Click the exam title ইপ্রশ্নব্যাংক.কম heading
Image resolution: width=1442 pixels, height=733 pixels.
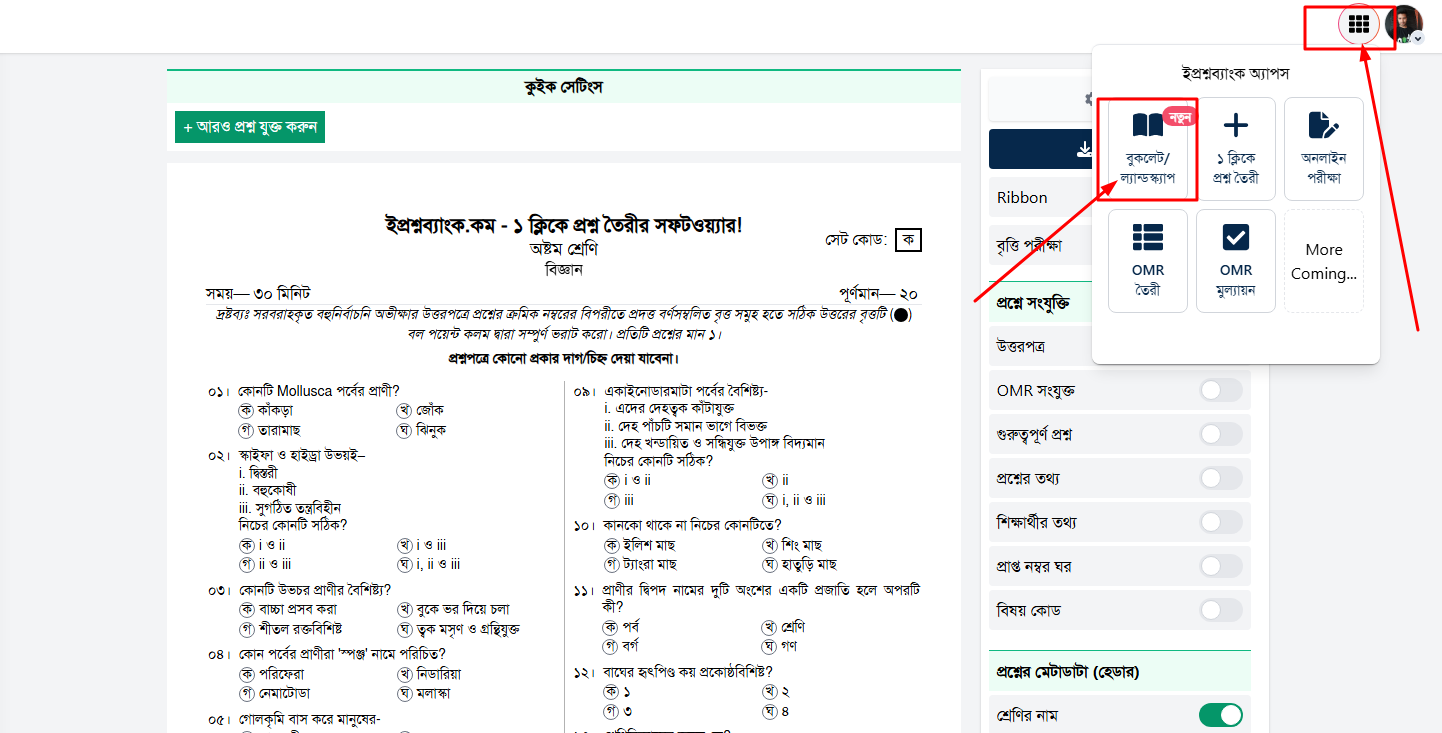click(564, 225)
